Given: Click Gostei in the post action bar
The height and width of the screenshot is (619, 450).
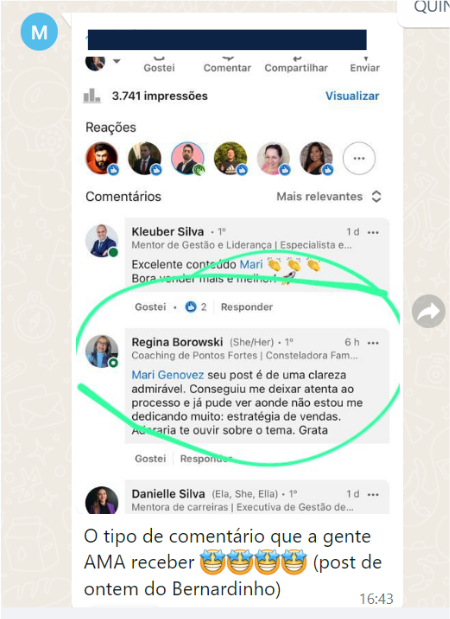Looking at the screenshot, I should [x=159, y=68].
